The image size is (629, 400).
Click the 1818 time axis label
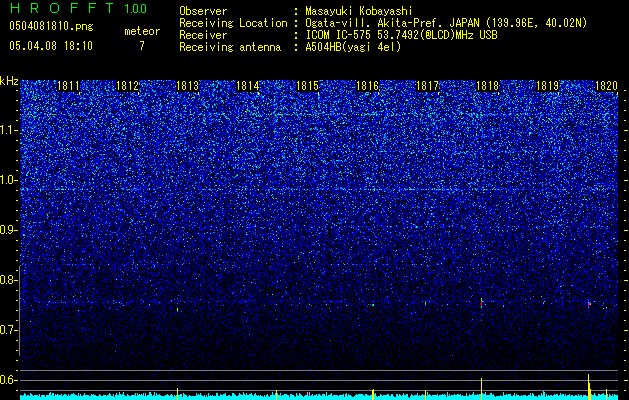pos(487,86)
